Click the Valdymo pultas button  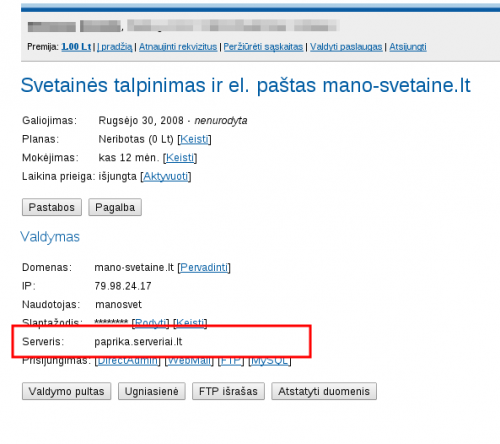66,391
